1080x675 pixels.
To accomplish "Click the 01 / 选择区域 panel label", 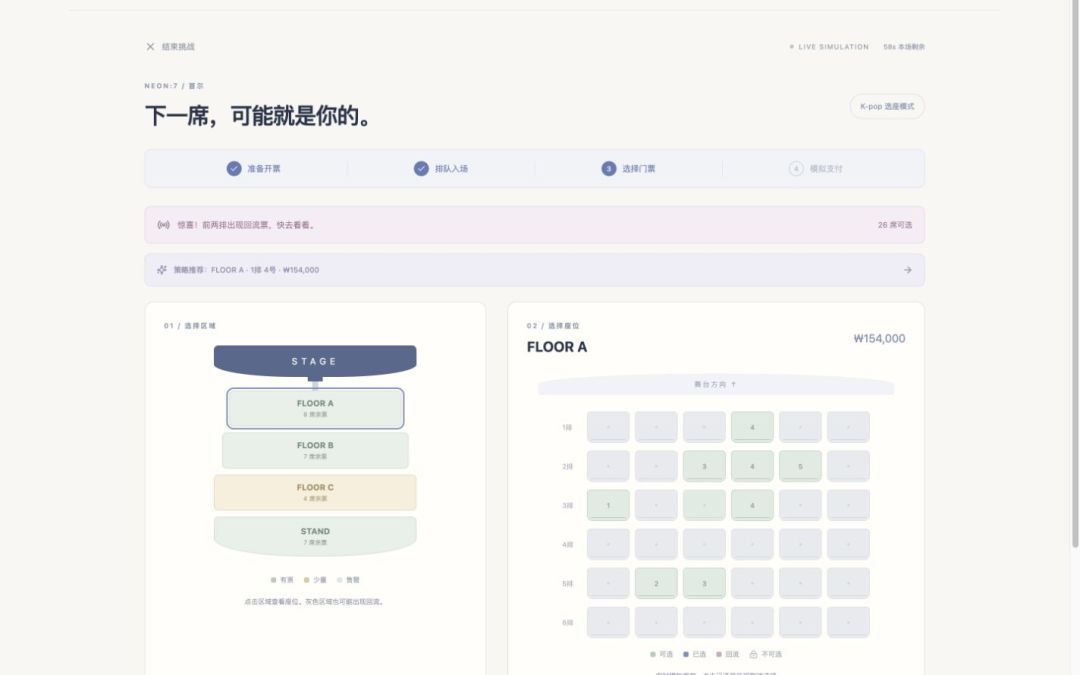I will tap(189, 326).
